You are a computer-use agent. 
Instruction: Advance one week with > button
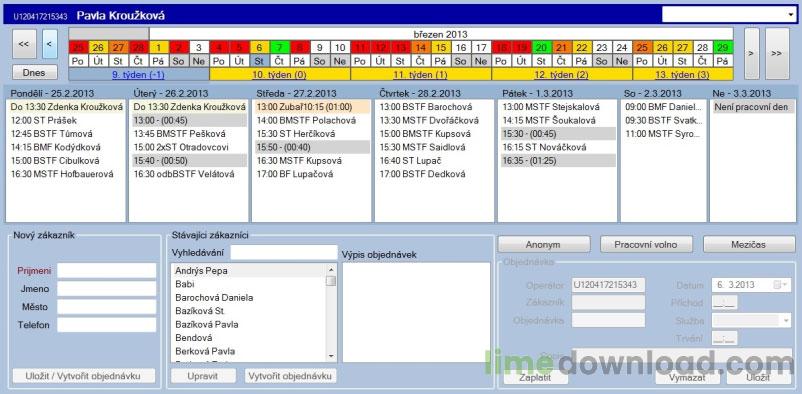751,53
